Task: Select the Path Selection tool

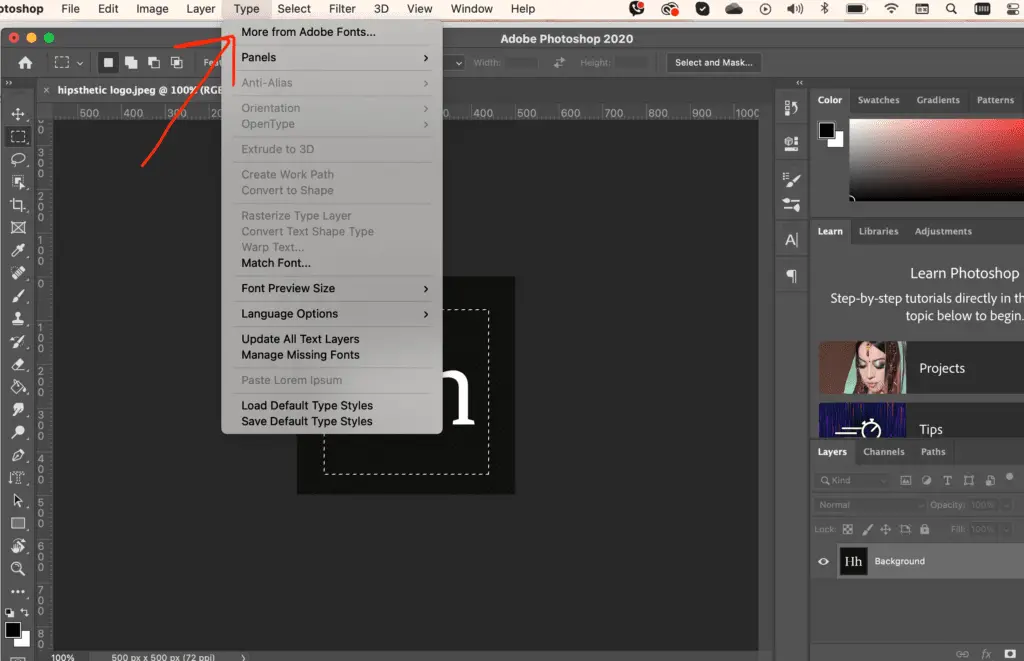Action: [x=18, y=500]
